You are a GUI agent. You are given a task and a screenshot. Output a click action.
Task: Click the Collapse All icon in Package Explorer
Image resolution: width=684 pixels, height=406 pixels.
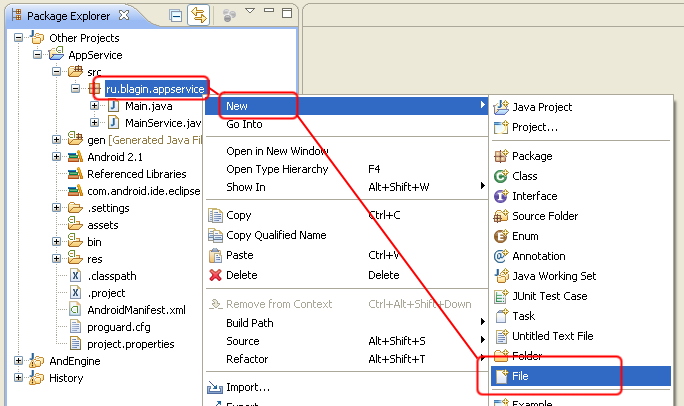tap(176, 16)
